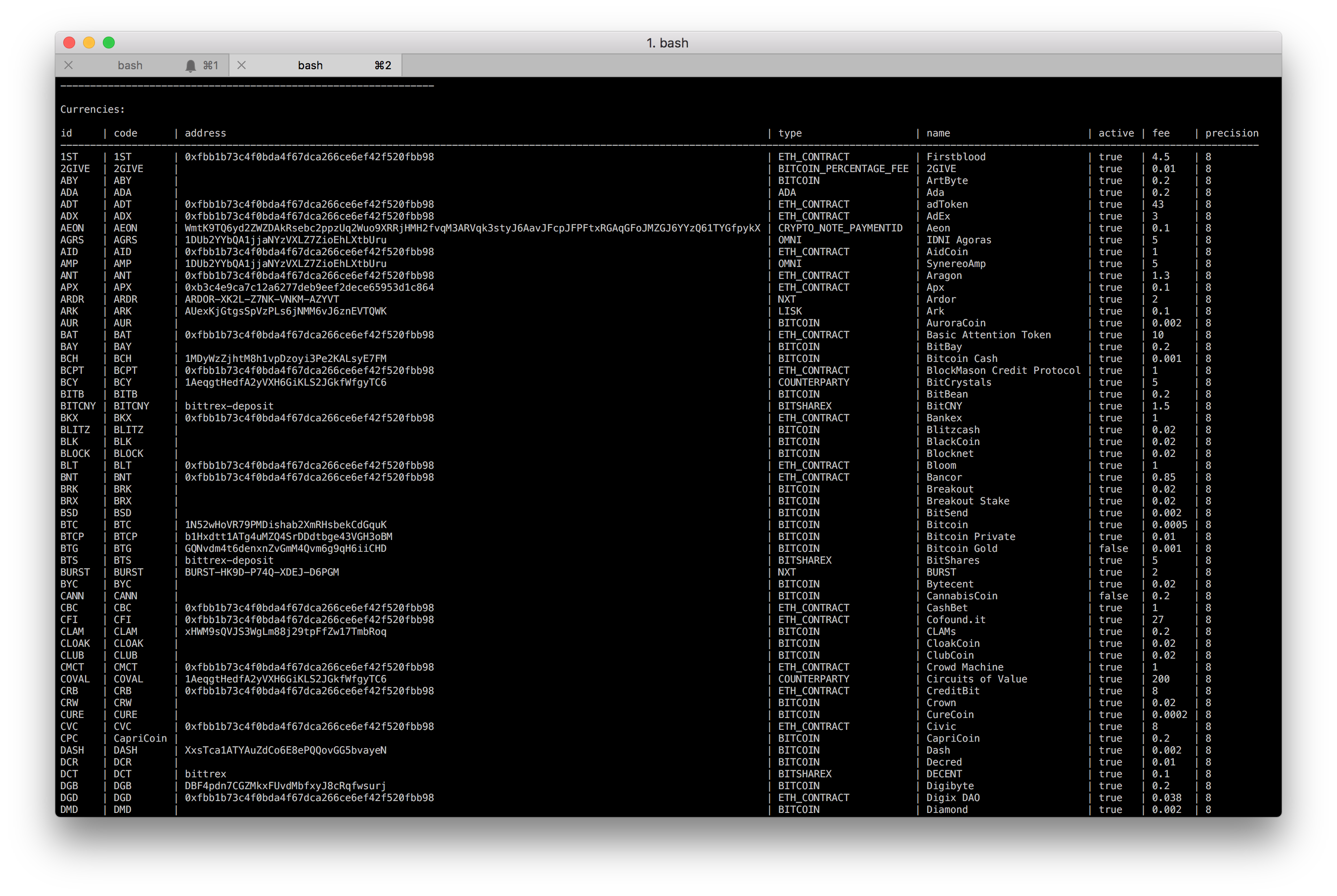Click the close X icon on the second bash tab
This screenshot has width=1337, height=896.
242,65
